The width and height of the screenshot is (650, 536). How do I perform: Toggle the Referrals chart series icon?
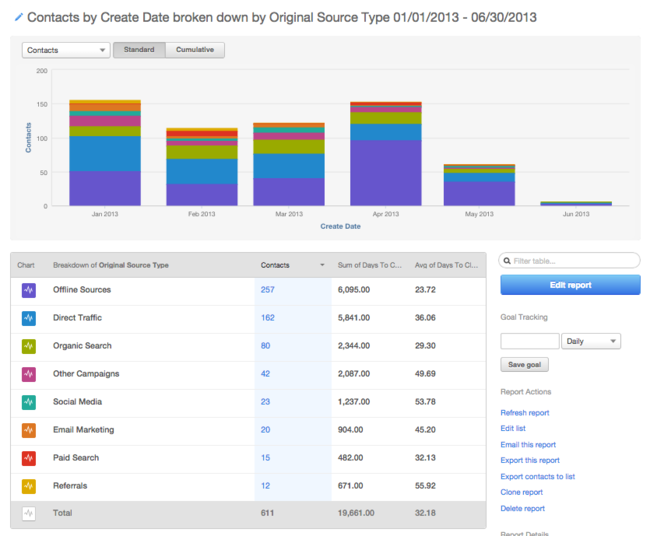(x=28, y=486)
